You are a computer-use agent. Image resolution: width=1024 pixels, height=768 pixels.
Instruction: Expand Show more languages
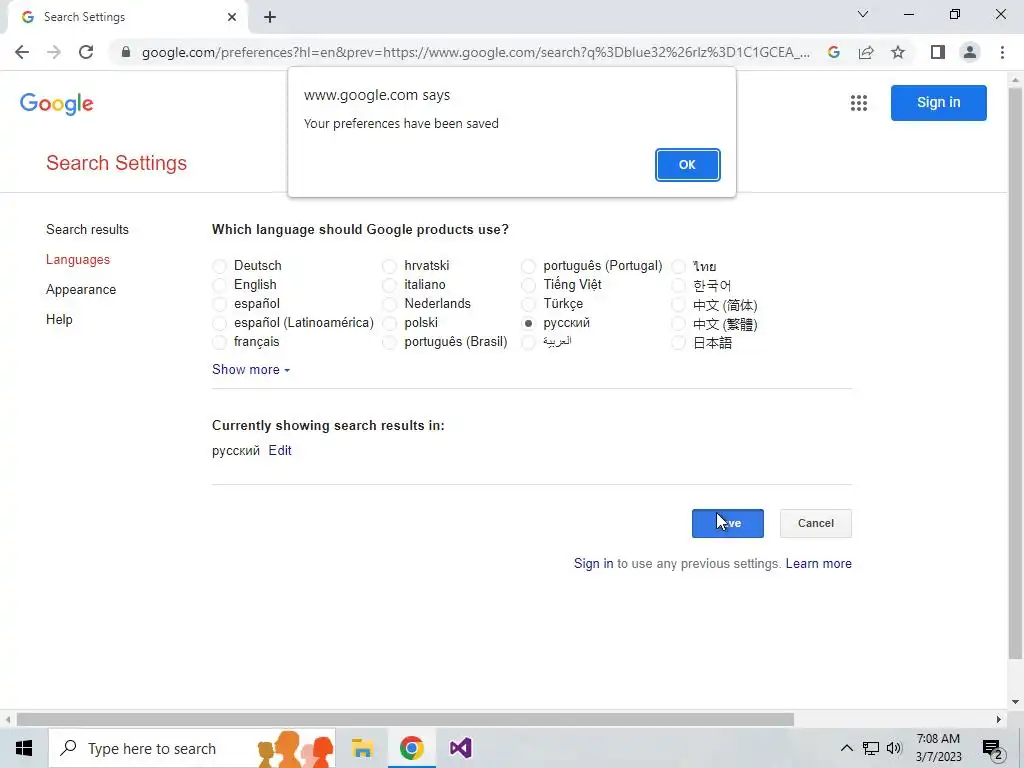coord(251,370)
